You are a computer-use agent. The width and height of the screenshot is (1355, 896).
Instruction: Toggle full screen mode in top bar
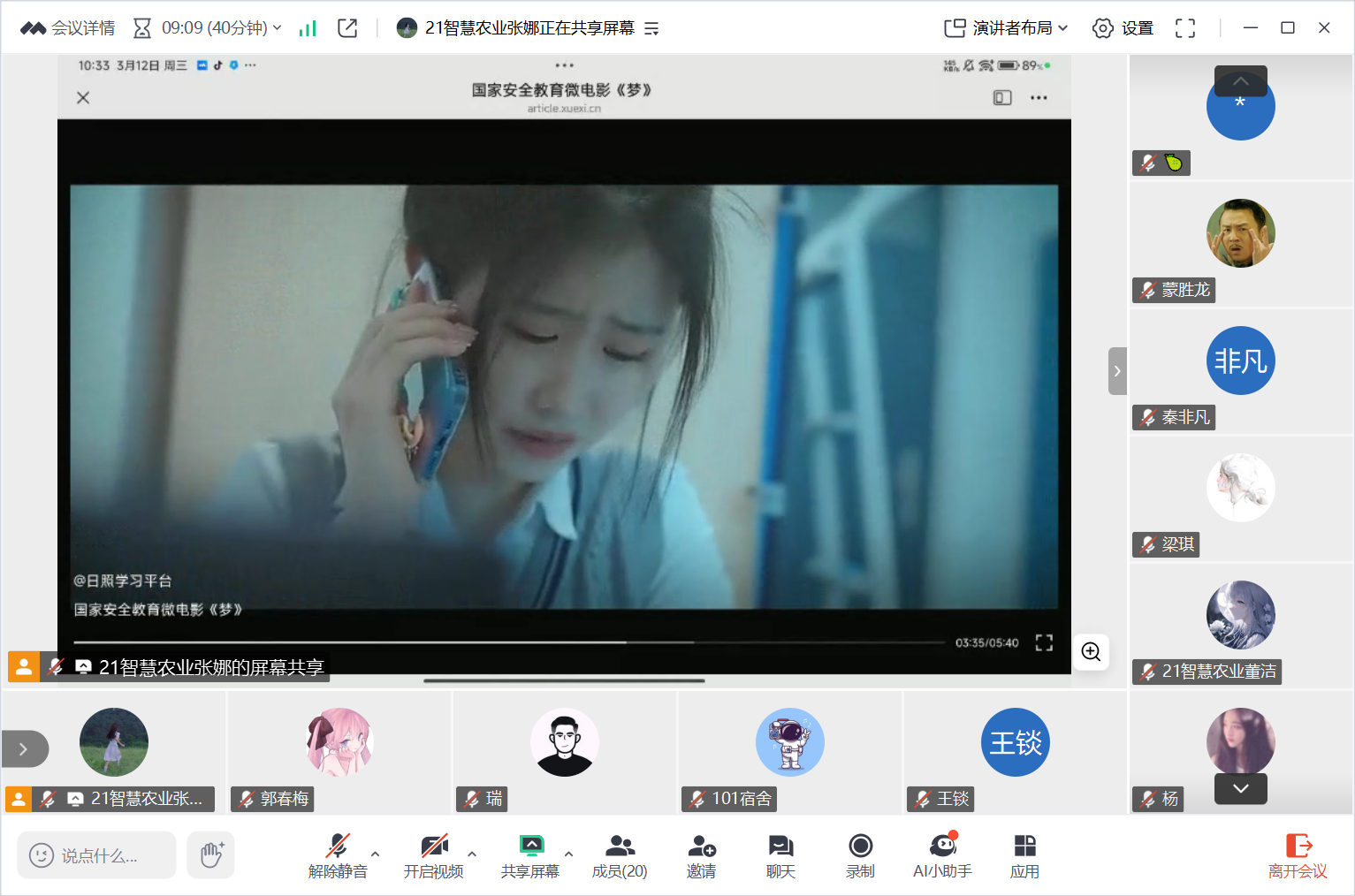1184,28
